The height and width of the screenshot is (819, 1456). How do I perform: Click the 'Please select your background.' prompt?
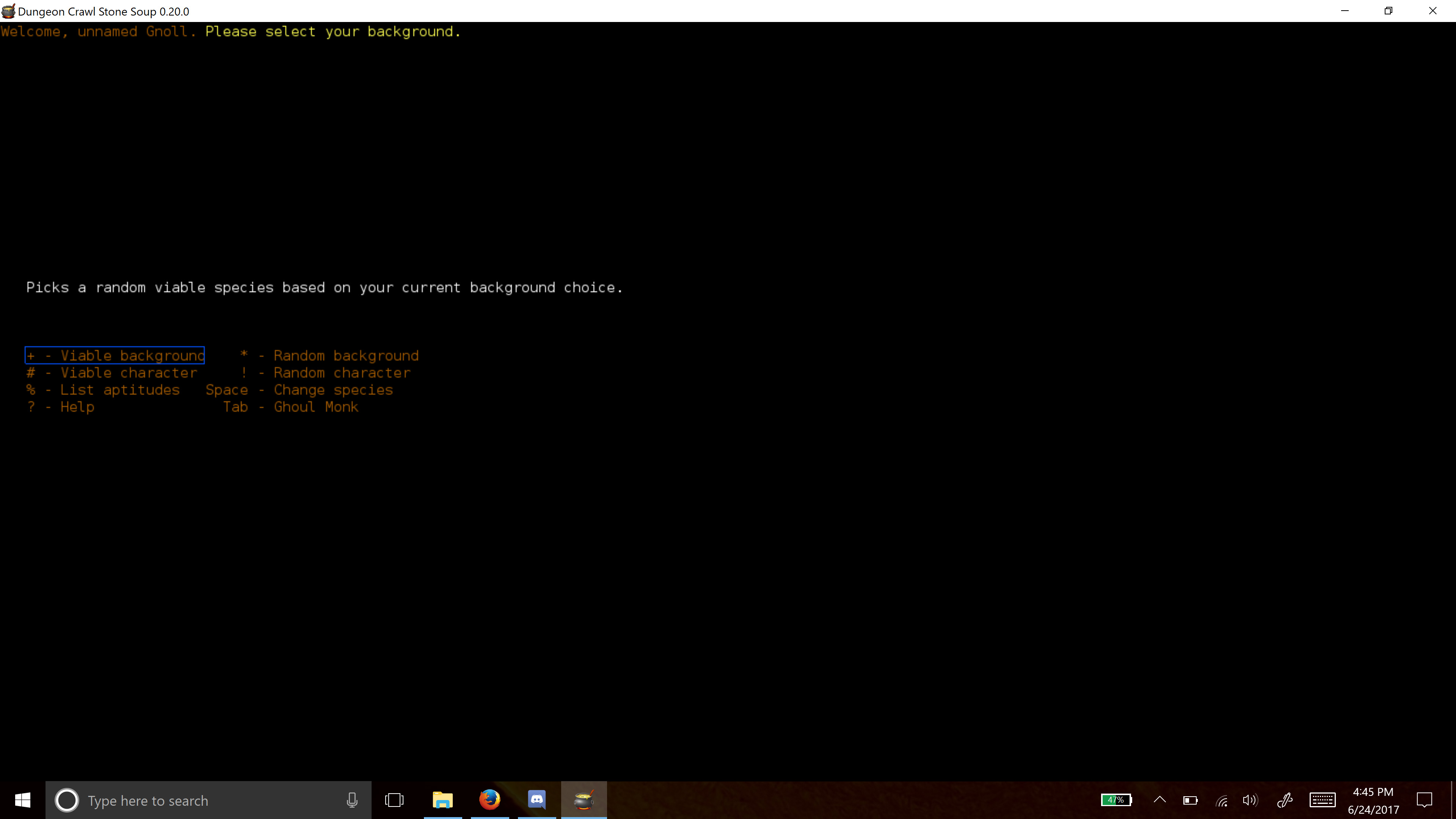pos(333,31)
